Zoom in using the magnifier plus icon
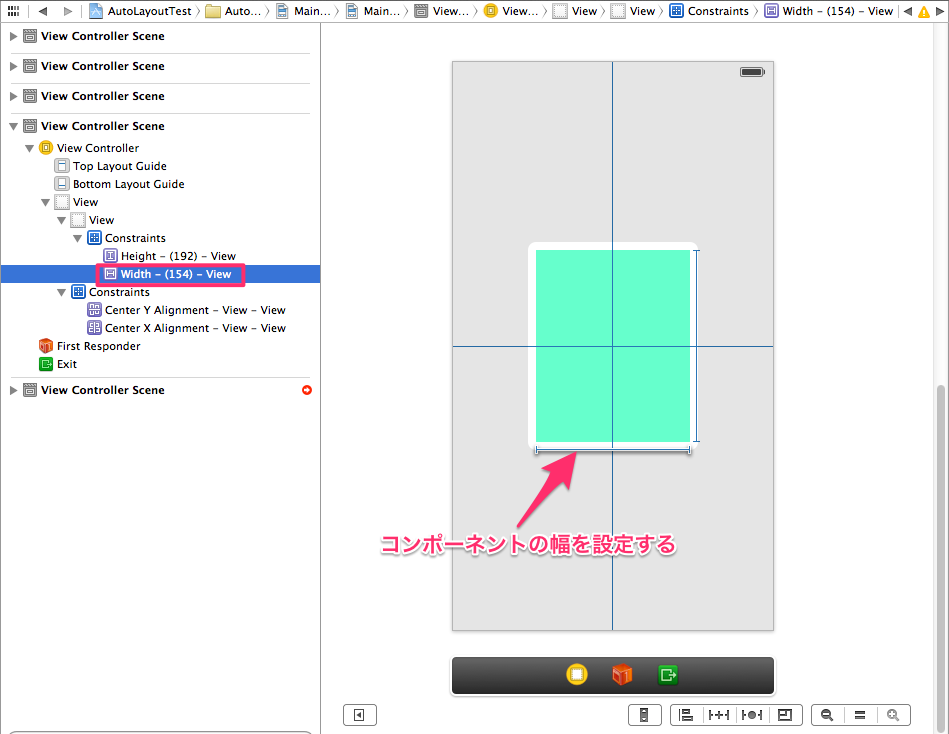 coord(893,714)
